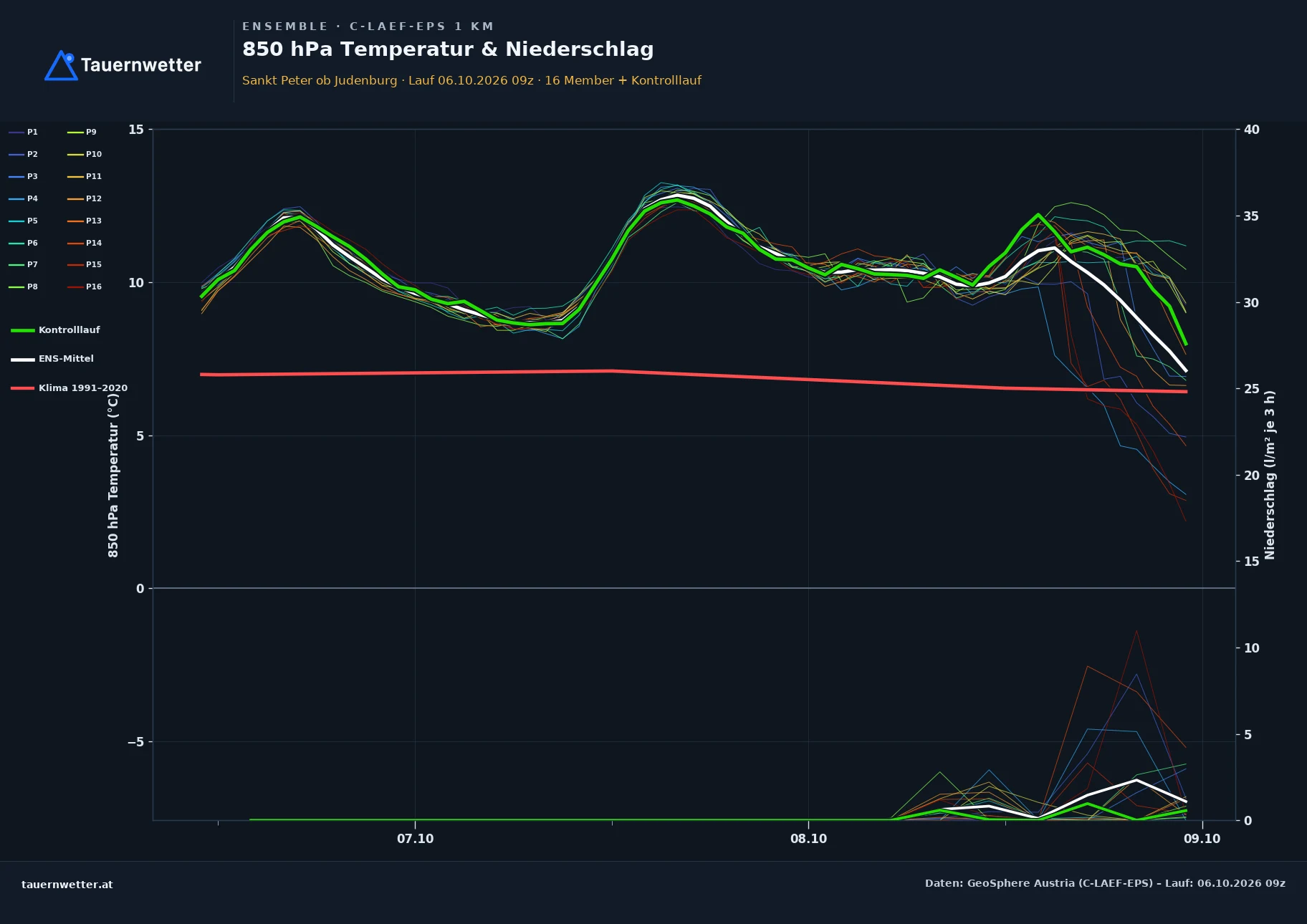The image size is (1307, 924).
Task: Toggle the P2 legend entry
Action: tap(23, 155)
